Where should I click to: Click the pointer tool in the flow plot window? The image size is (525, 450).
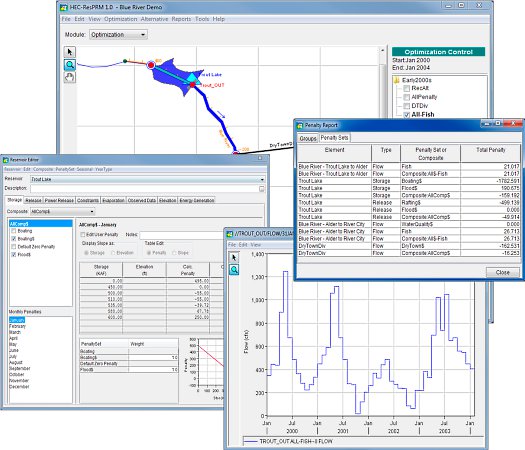pos(234,257)
